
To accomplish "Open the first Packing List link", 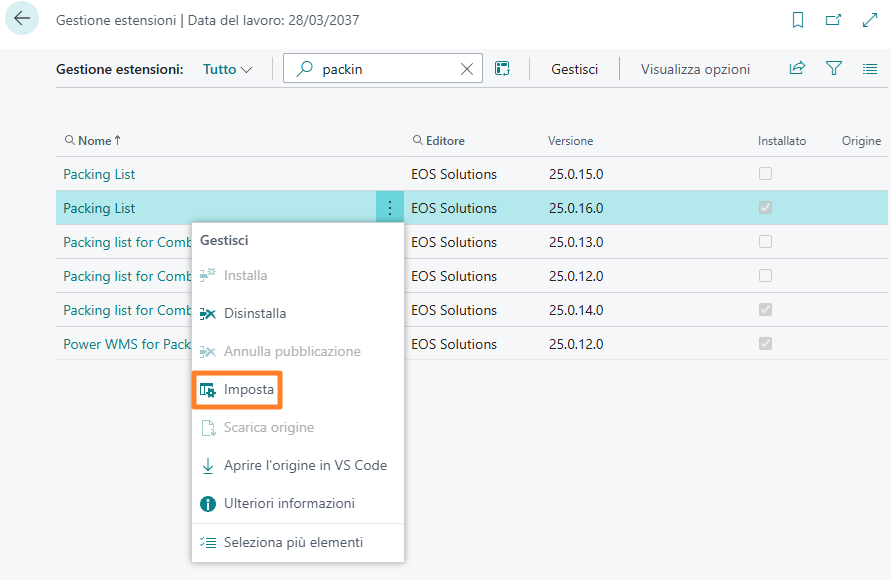I will 99,174.
